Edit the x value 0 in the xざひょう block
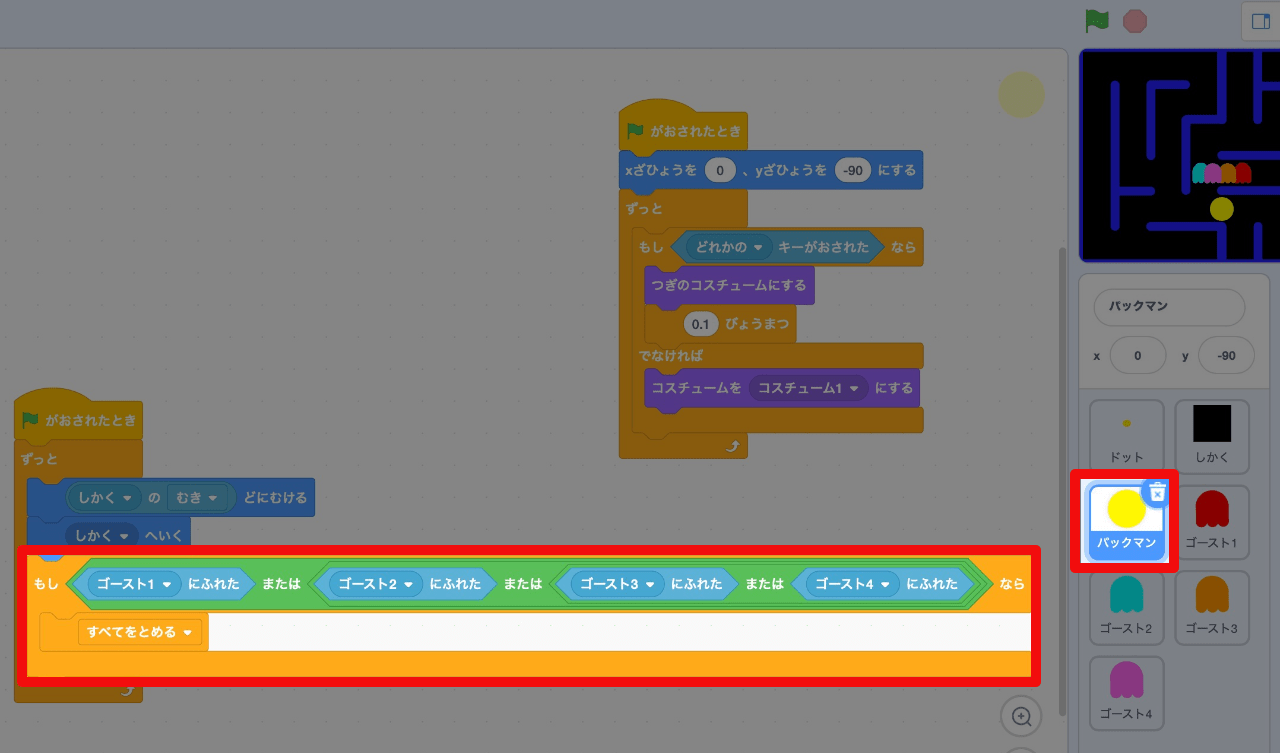 [x=720, y=170]
